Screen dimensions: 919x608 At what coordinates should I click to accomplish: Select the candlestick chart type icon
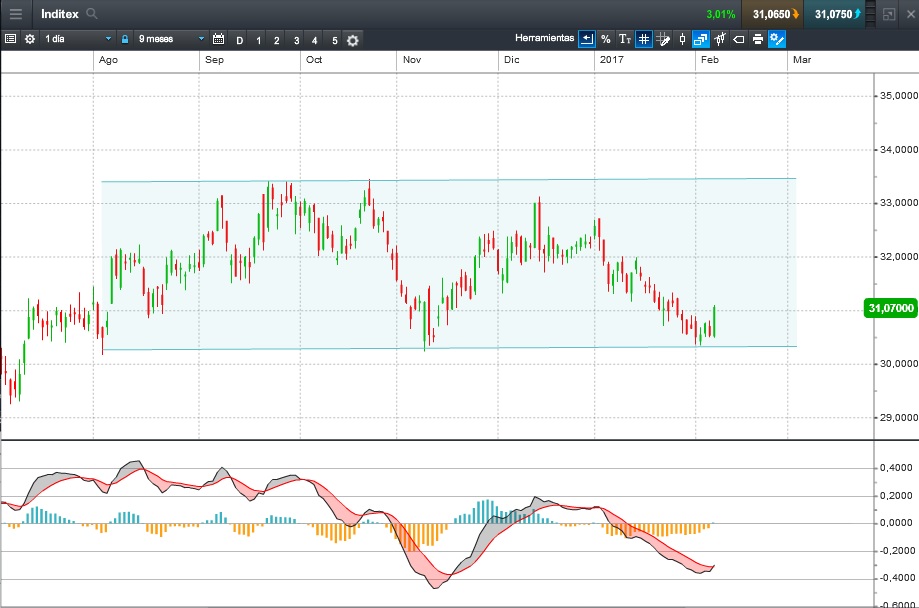click(x=682, y=39)
